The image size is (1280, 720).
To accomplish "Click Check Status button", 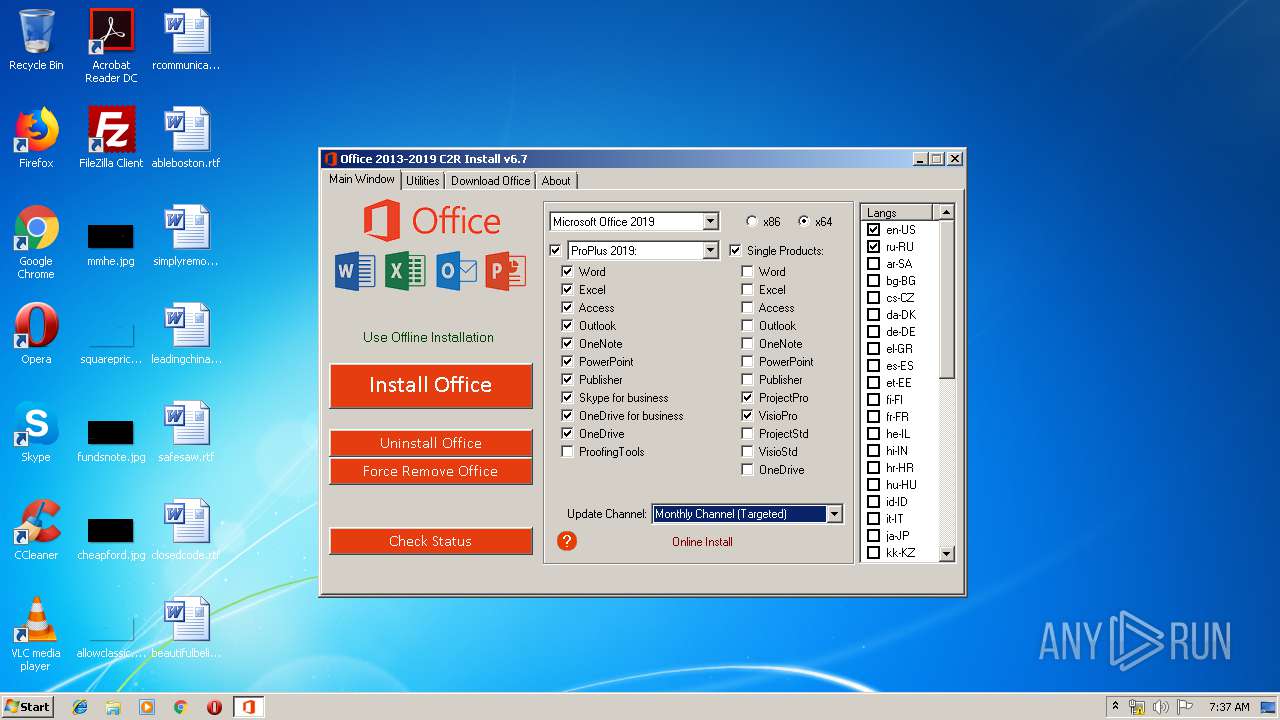I will pyautogui.click(x=431, y=541).
